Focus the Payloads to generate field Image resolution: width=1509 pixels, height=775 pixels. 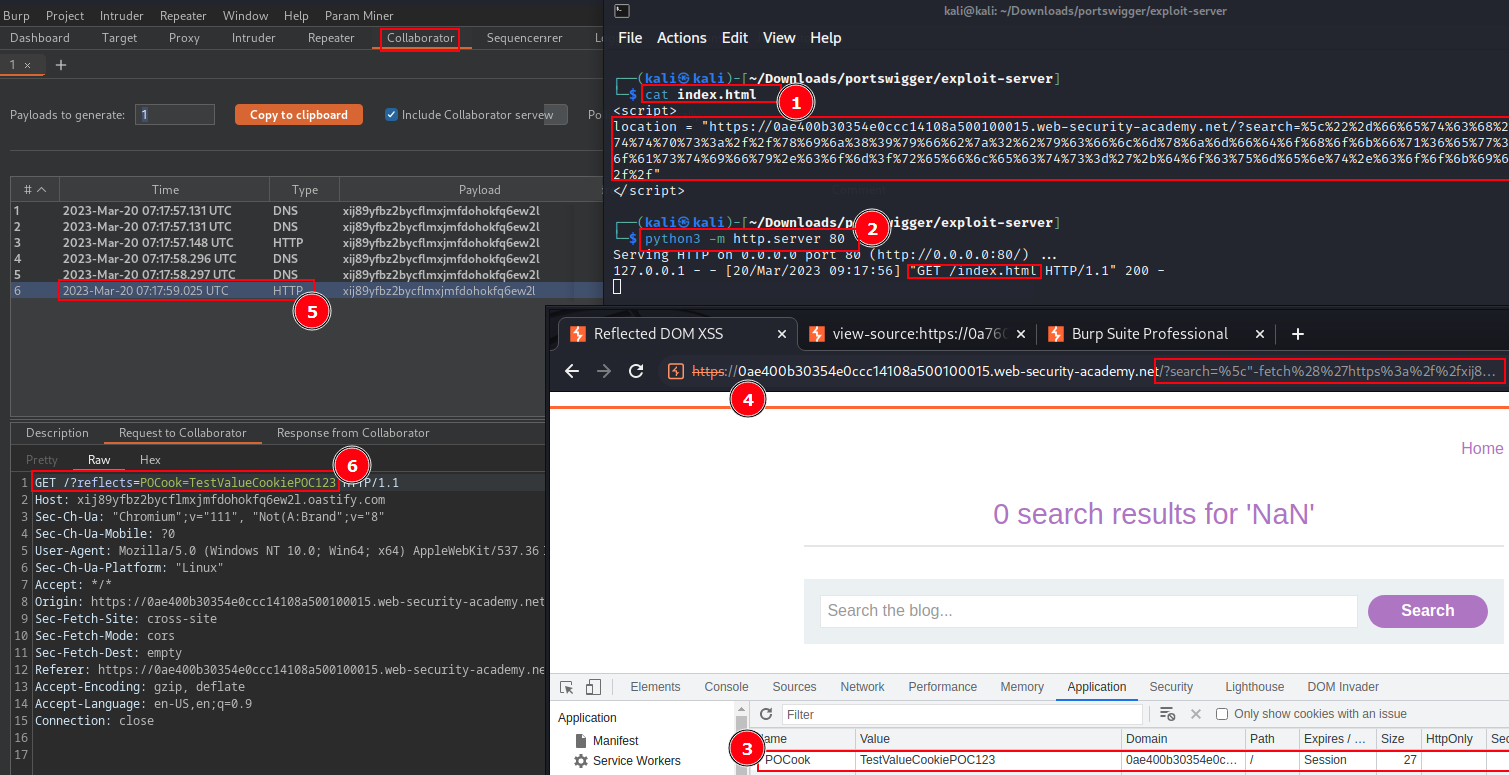(175, 114)
